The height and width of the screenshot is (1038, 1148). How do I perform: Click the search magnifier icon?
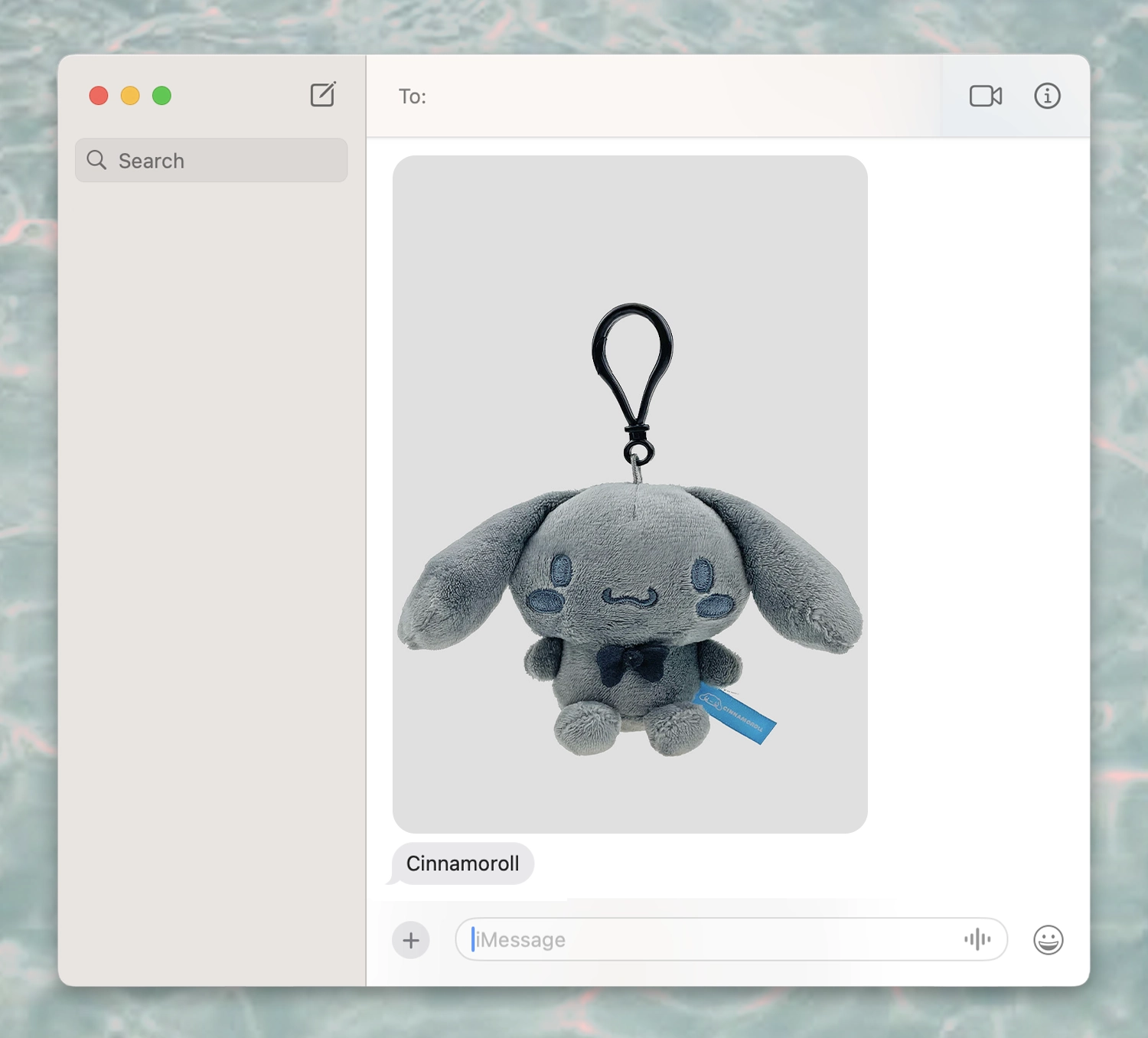pyautogui.click(x=96, y=160)
